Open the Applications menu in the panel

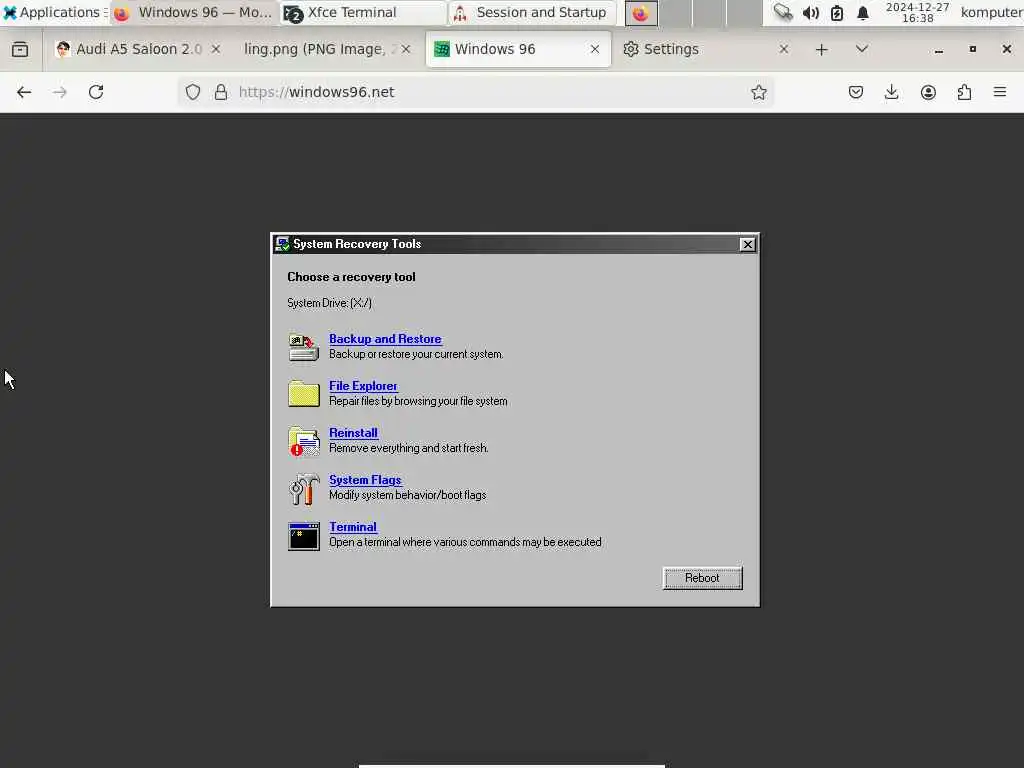pyautogui.click(x=54, y=12)
